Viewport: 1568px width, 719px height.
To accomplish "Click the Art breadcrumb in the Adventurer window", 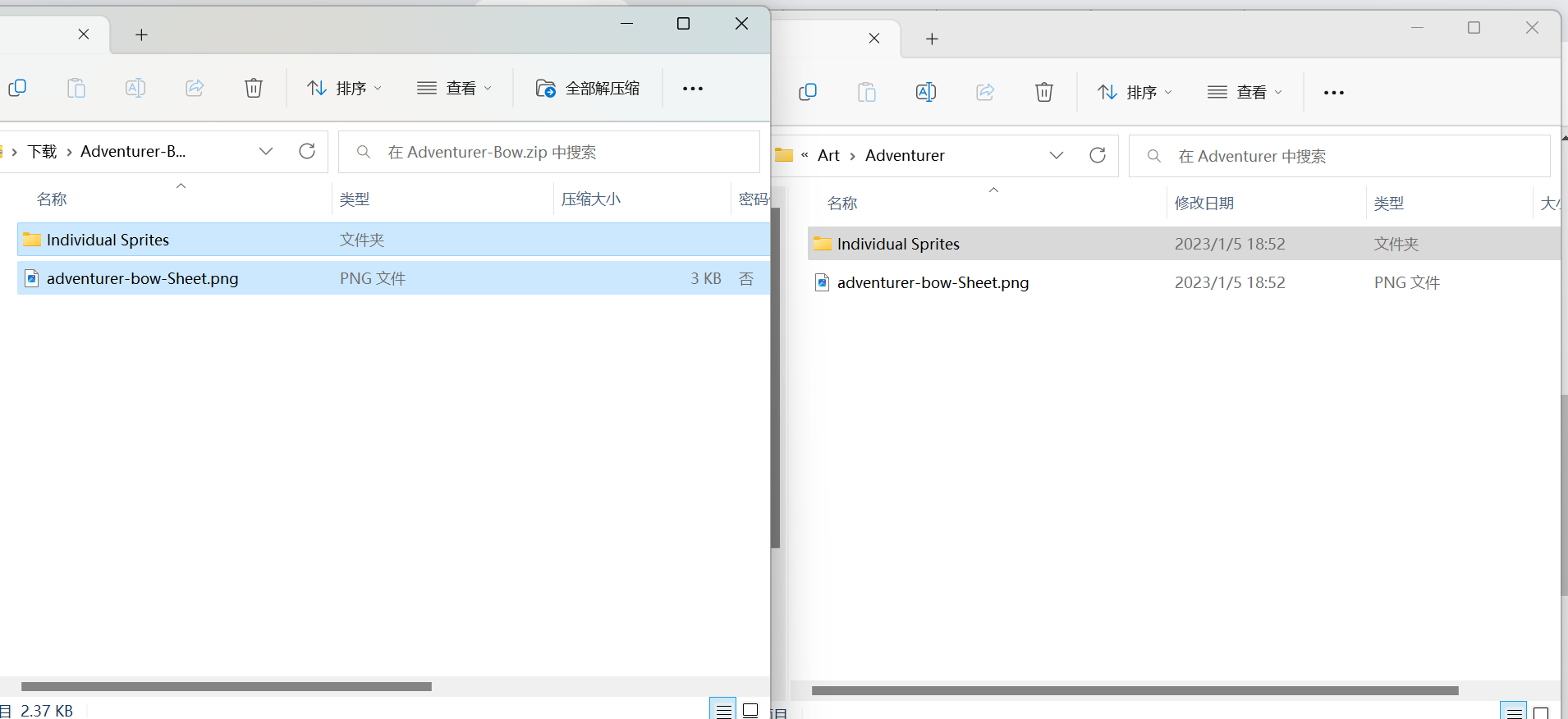I will [x=828, y=155].
